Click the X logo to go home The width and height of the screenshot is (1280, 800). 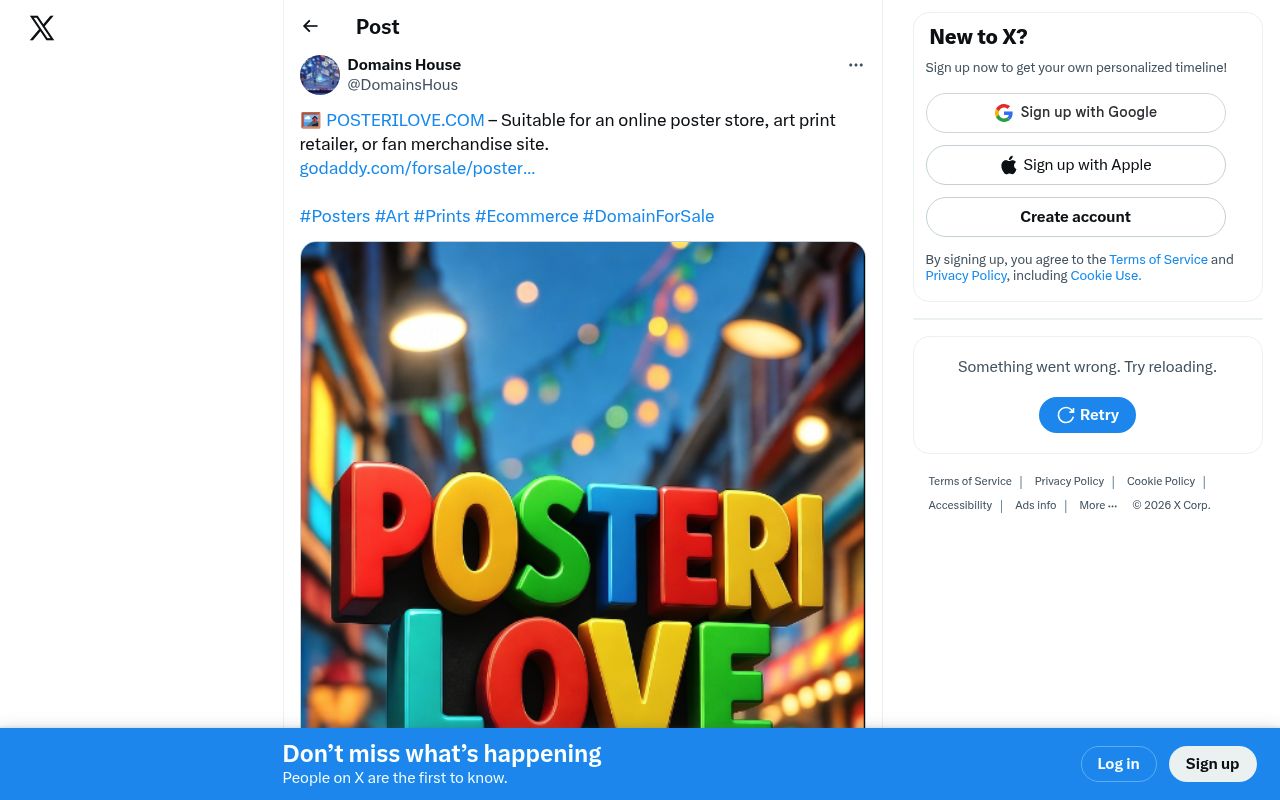click(x=42, y=28)
